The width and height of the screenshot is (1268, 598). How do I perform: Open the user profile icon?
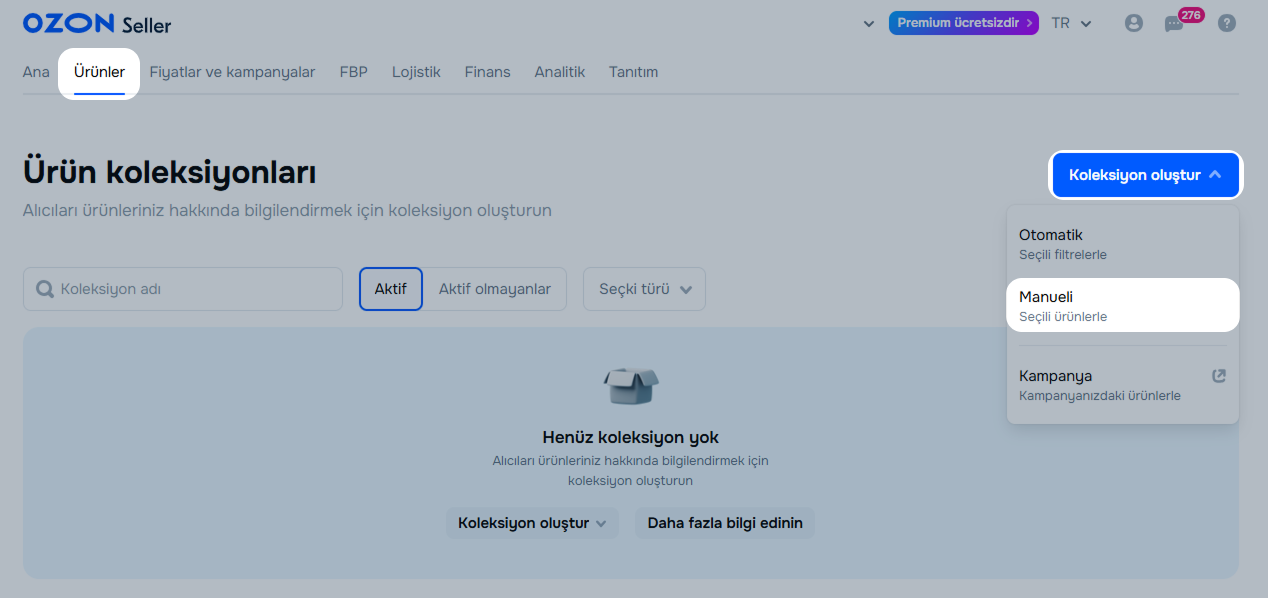[1133, 23]
